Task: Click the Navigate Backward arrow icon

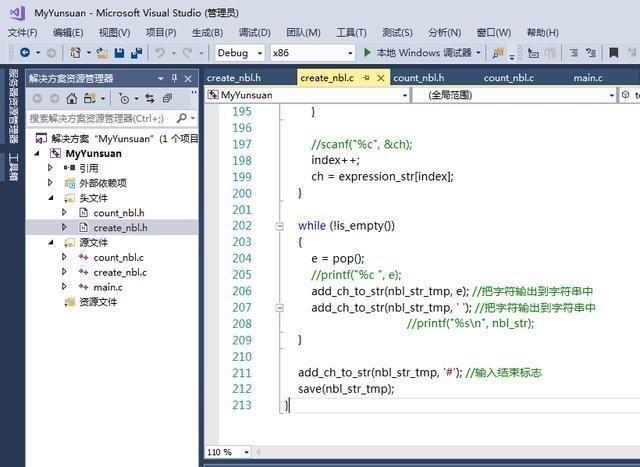Action: [25, 52]
